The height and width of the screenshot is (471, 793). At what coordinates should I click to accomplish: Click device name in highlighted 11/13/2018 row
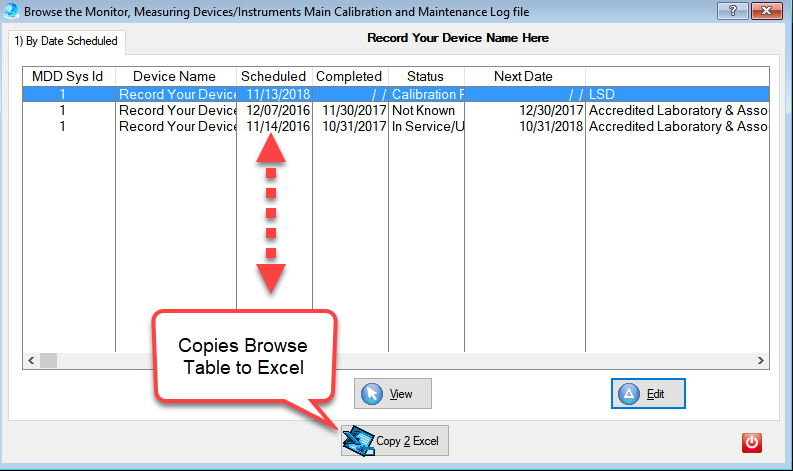(177, 95)
